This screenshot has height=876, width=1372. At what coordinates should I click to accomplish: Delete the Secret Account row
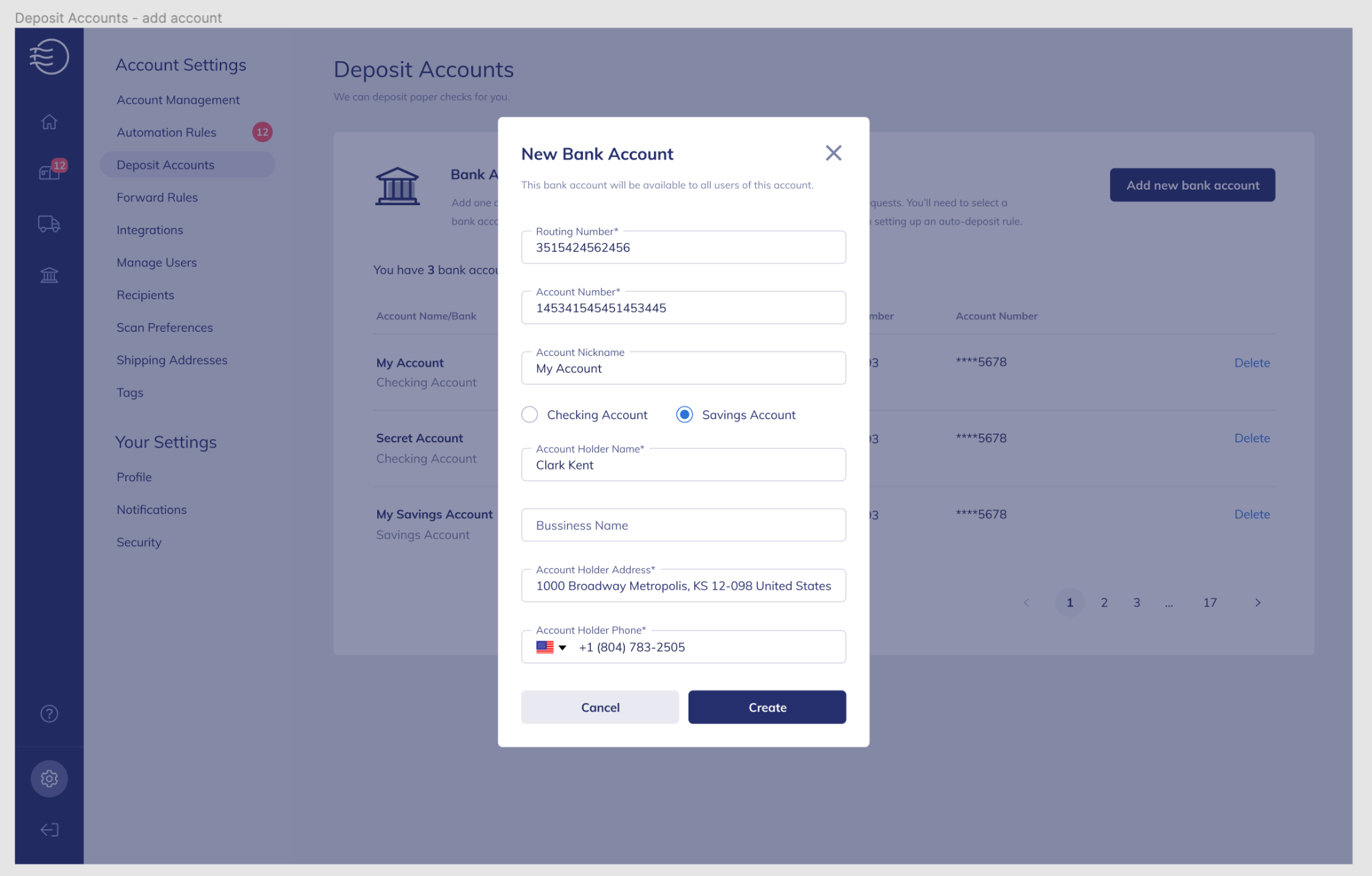point(1252,438)
